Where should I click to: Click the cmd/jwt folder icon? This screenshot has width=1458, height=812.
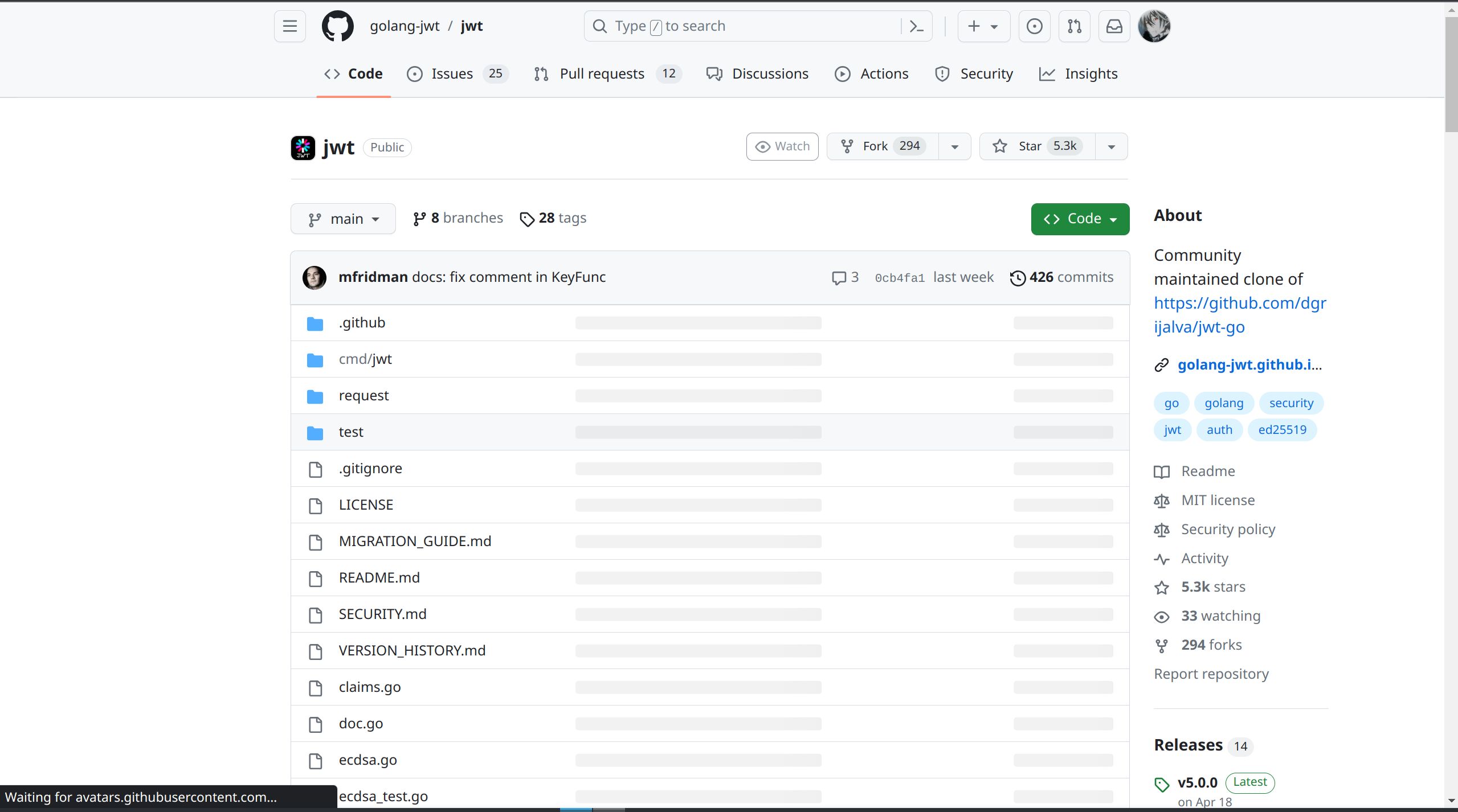315,360
